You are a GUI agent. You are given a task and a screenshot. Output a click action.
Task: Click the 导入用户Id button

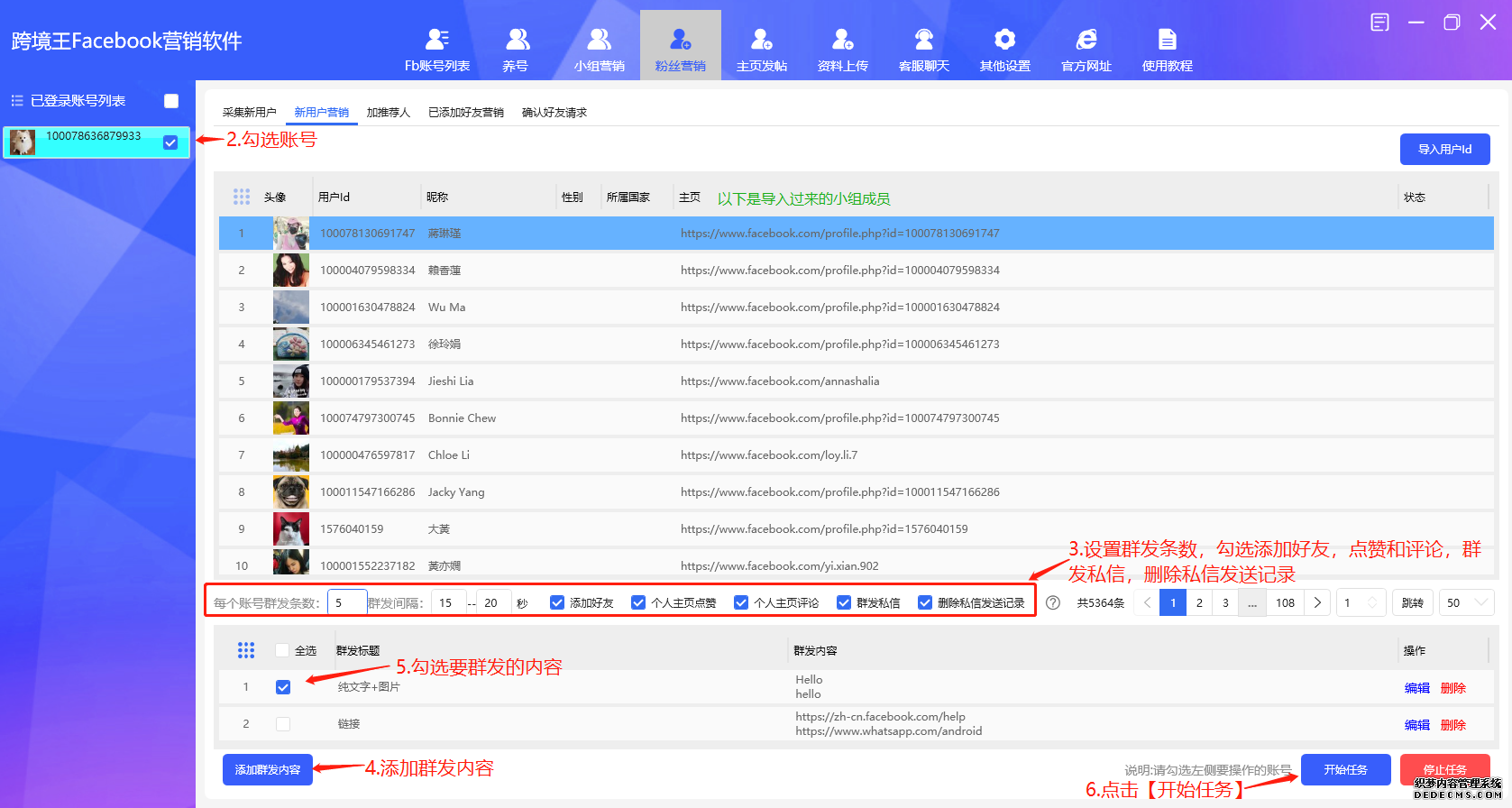point(1445,150)
